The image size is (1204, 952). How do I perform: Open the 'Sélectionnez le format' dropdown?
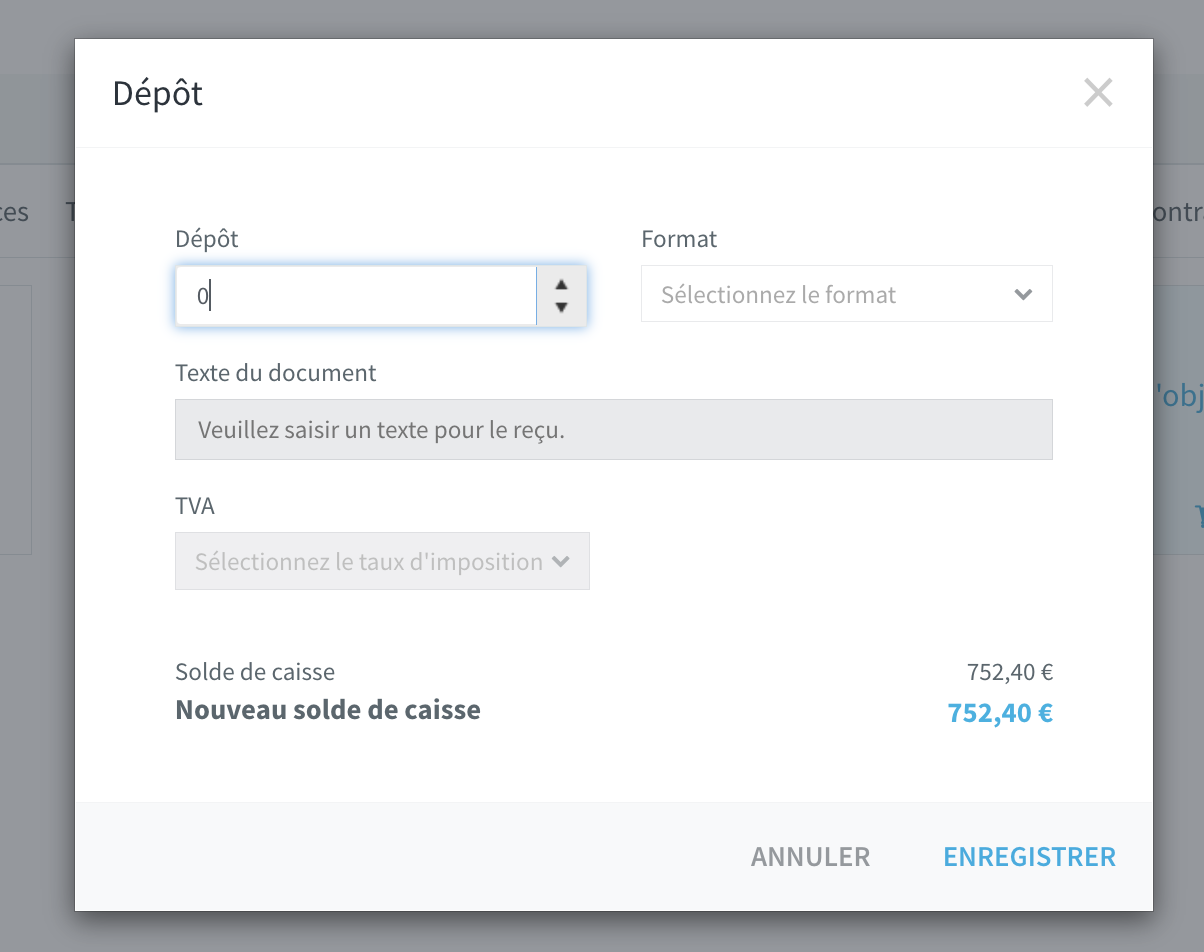pyautogui.click(x=846, y=294)
